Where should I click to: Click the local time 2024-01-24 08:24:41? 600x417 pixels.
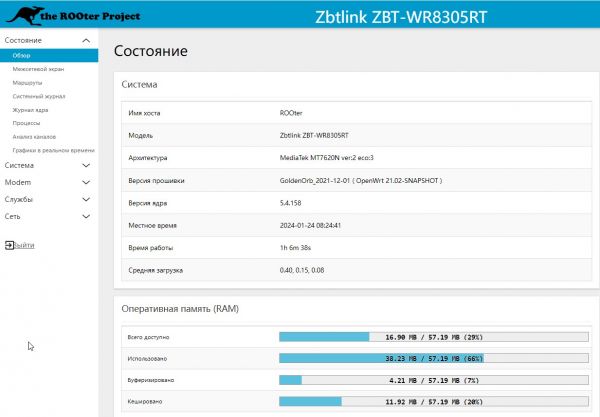310,225
